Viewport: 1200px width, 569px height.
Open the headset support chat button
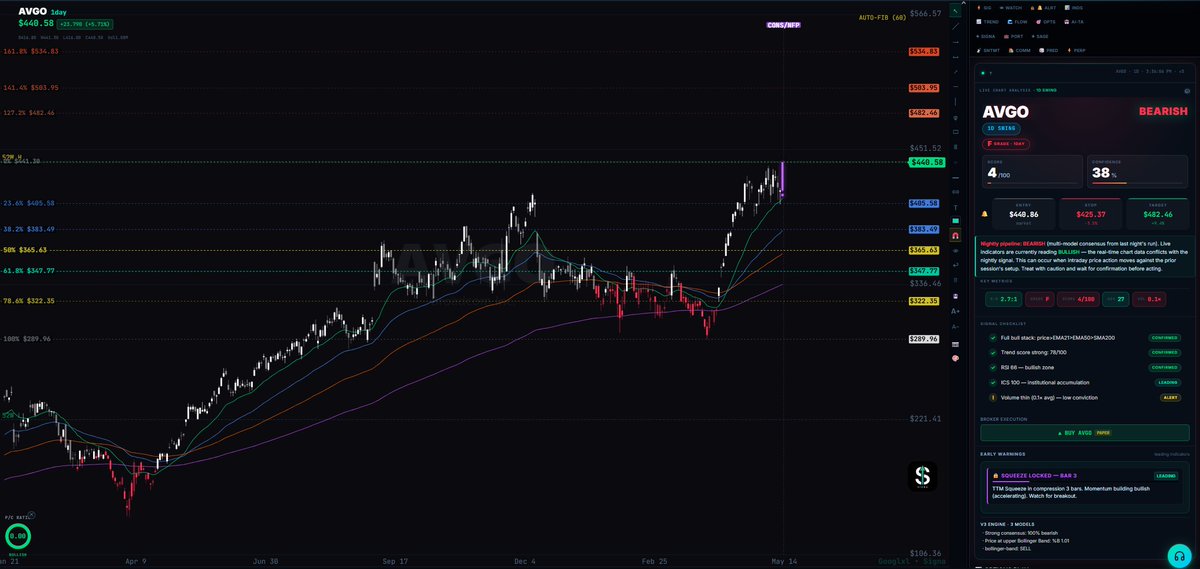(x=1180, y=556)
